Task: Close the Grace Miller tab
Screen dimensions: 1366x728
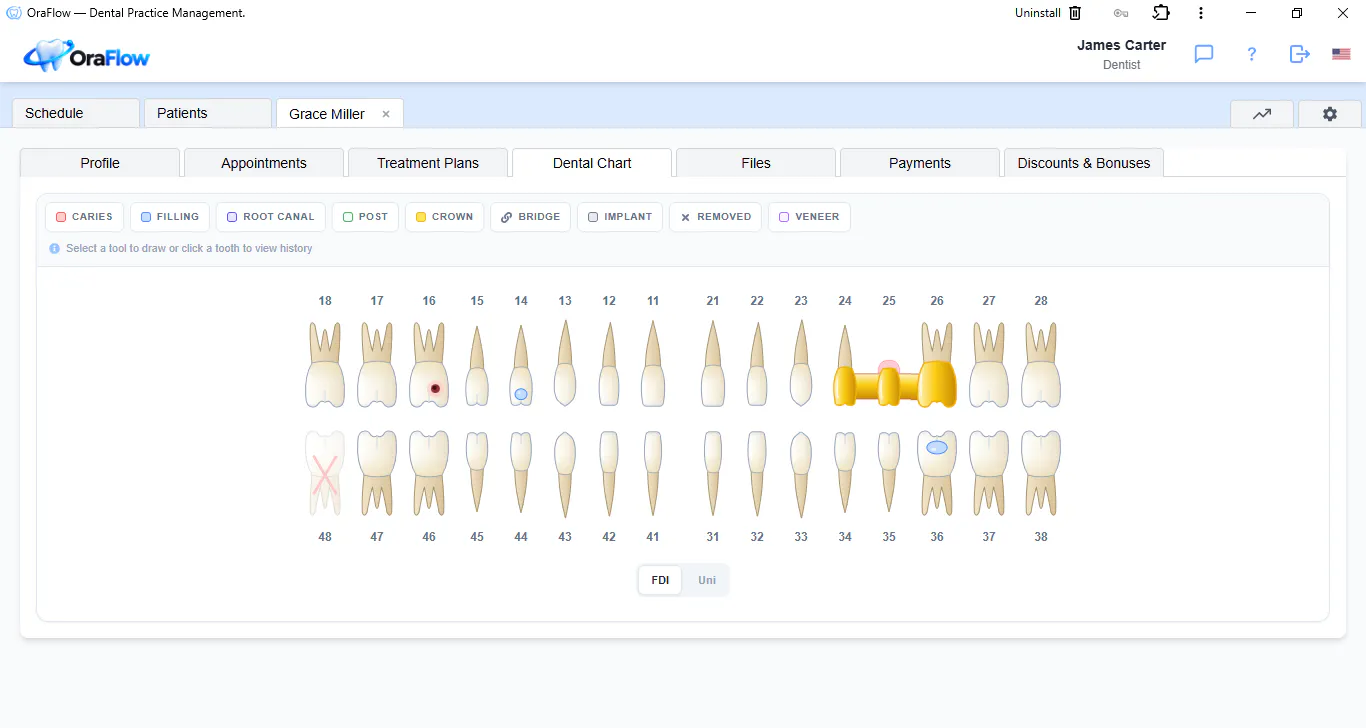Action: [386, 114]
